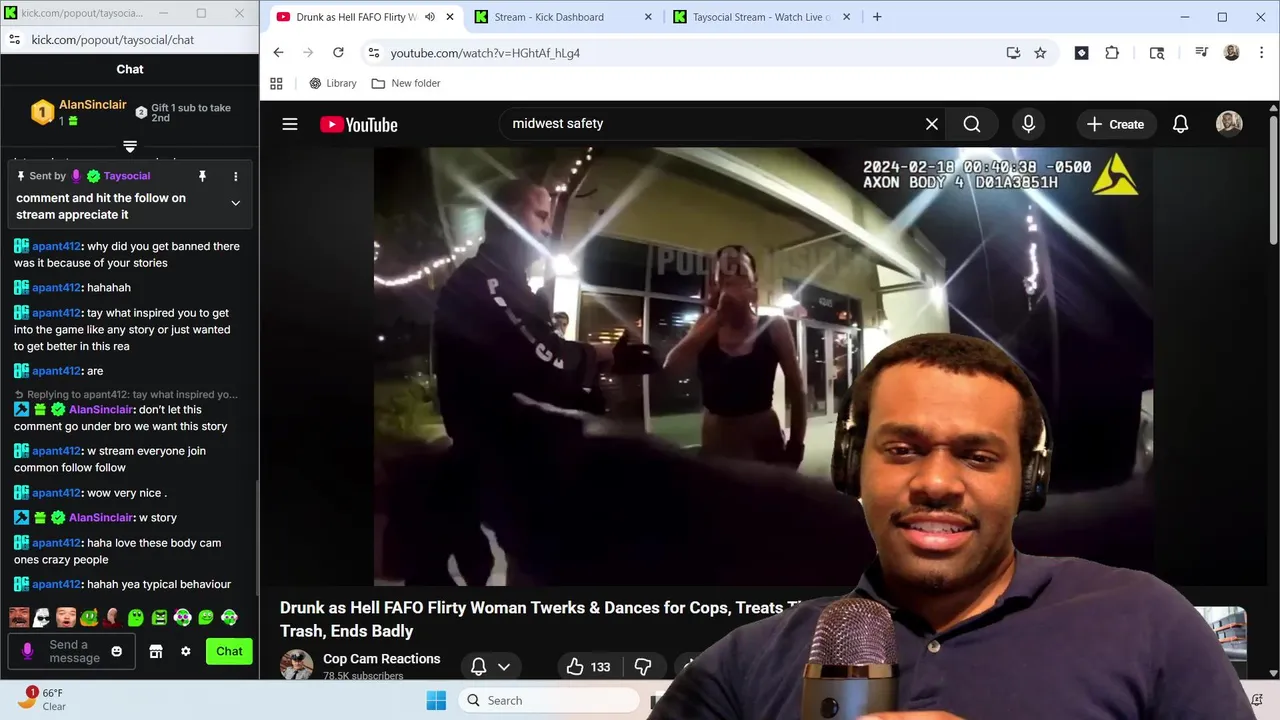This screenshot has width=1280, height=720.
Task: Open the Chrome three-dot menu
Action: [1260, 53]
